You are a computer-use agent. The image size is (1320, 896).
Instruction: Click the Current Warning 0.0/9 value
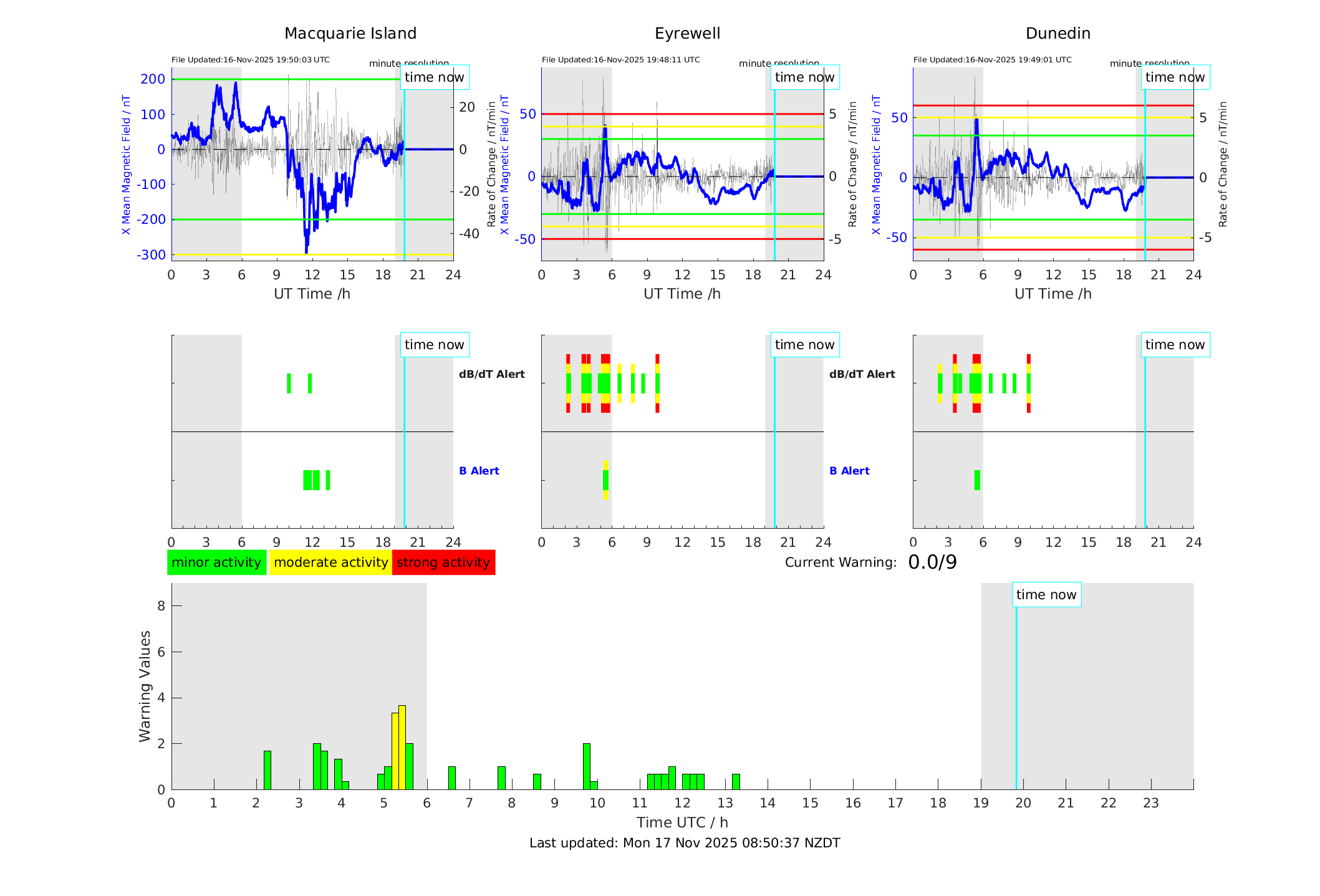(x=932, y=562)
